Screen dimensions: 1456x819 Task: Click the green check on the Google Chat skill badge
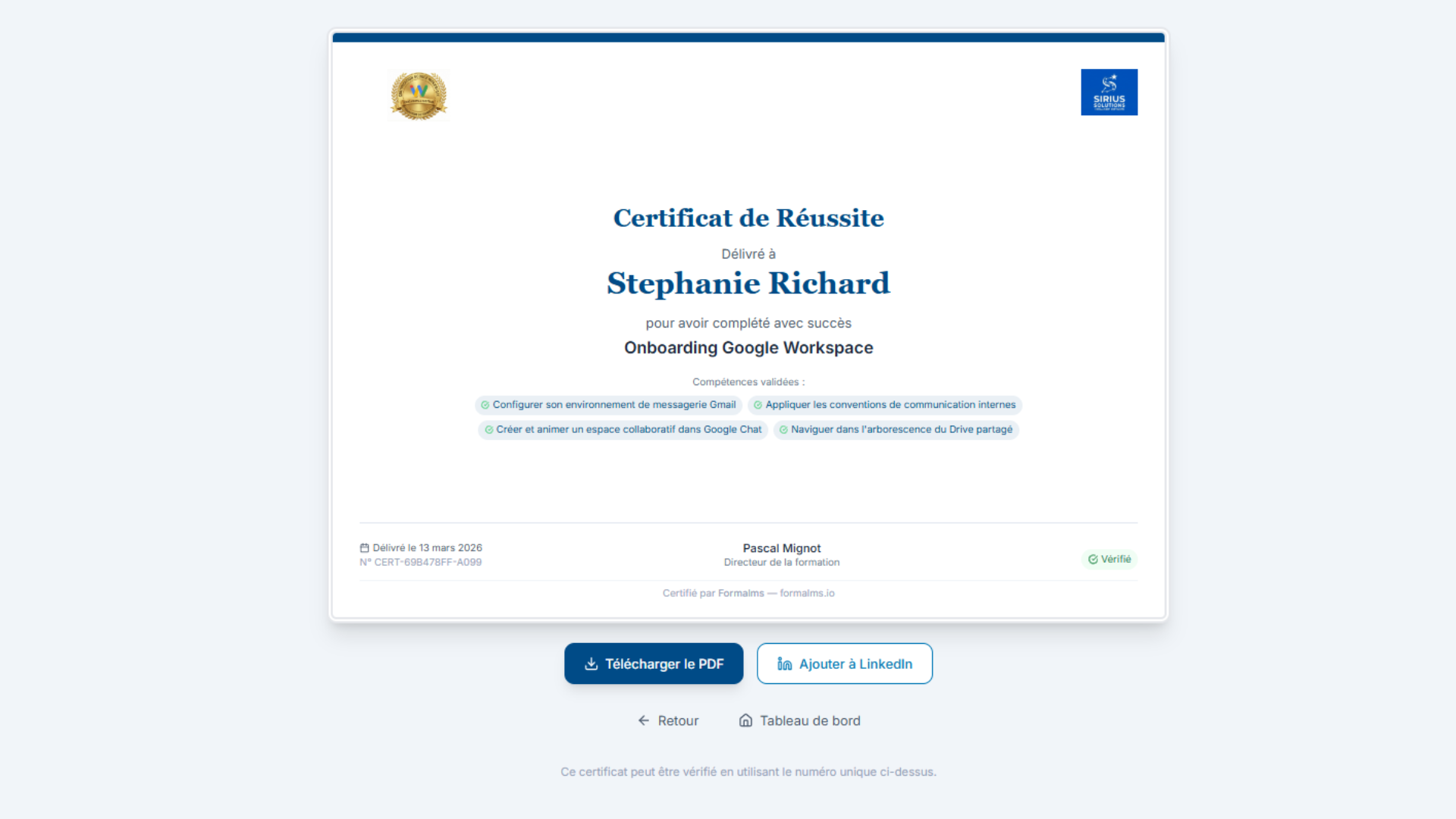pyautogui.click(x=488, y=429)
